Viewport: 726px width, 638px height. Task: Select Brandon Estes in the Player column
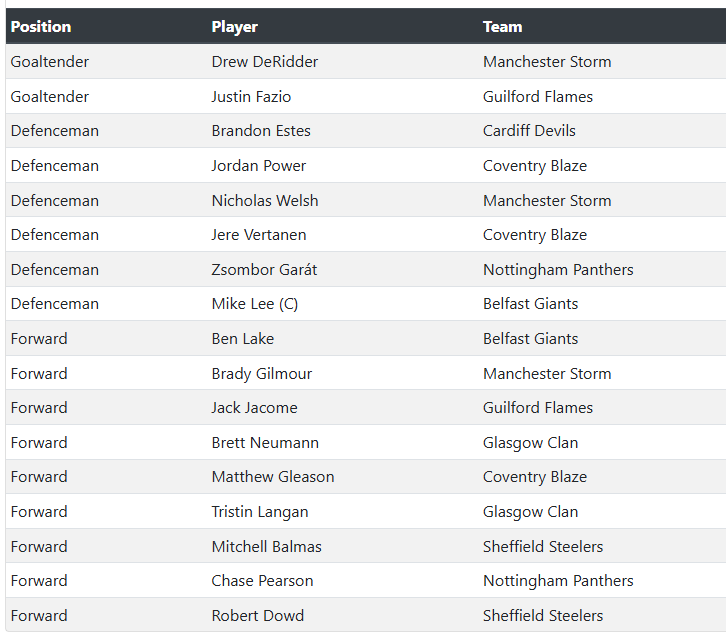click(x=261, y=131)
